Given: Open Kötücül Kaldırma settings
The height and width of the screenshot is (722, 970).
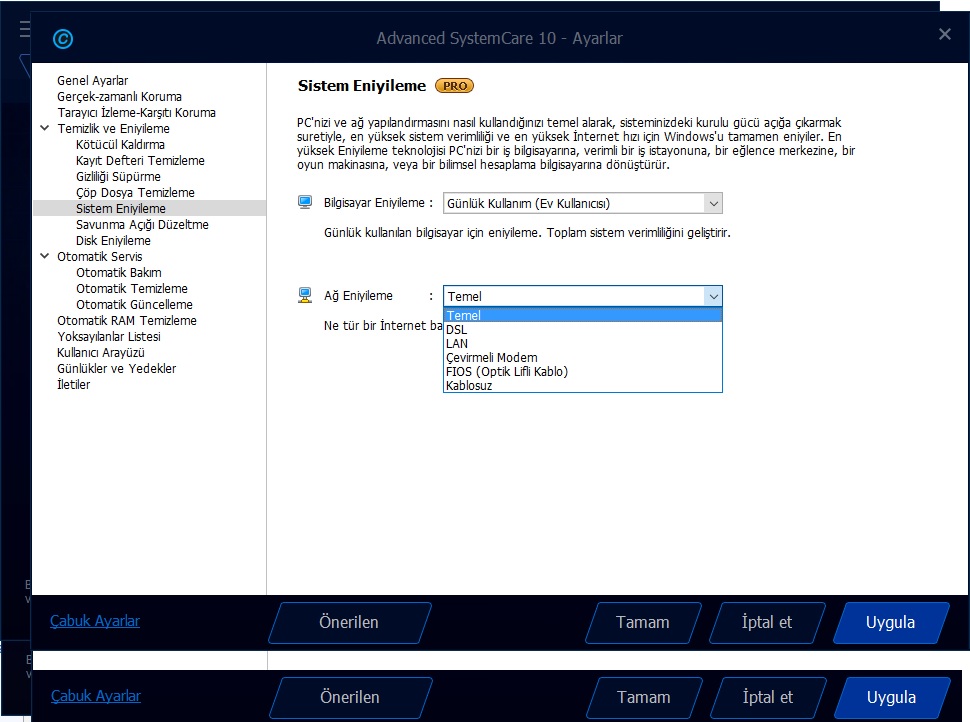Looking at the screenshot, I should click(x=121, y=145).
